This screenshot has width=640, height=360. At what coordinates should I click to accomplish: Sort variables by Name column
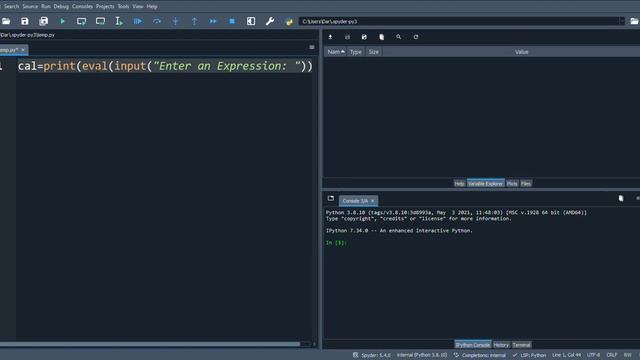click(336, 52)
